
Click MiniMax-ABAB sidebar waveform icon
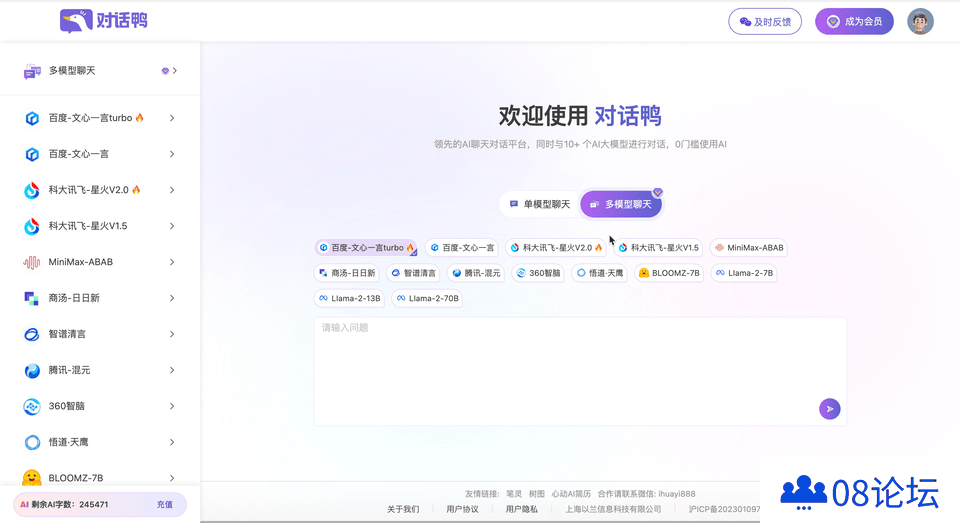coord(32,262)
